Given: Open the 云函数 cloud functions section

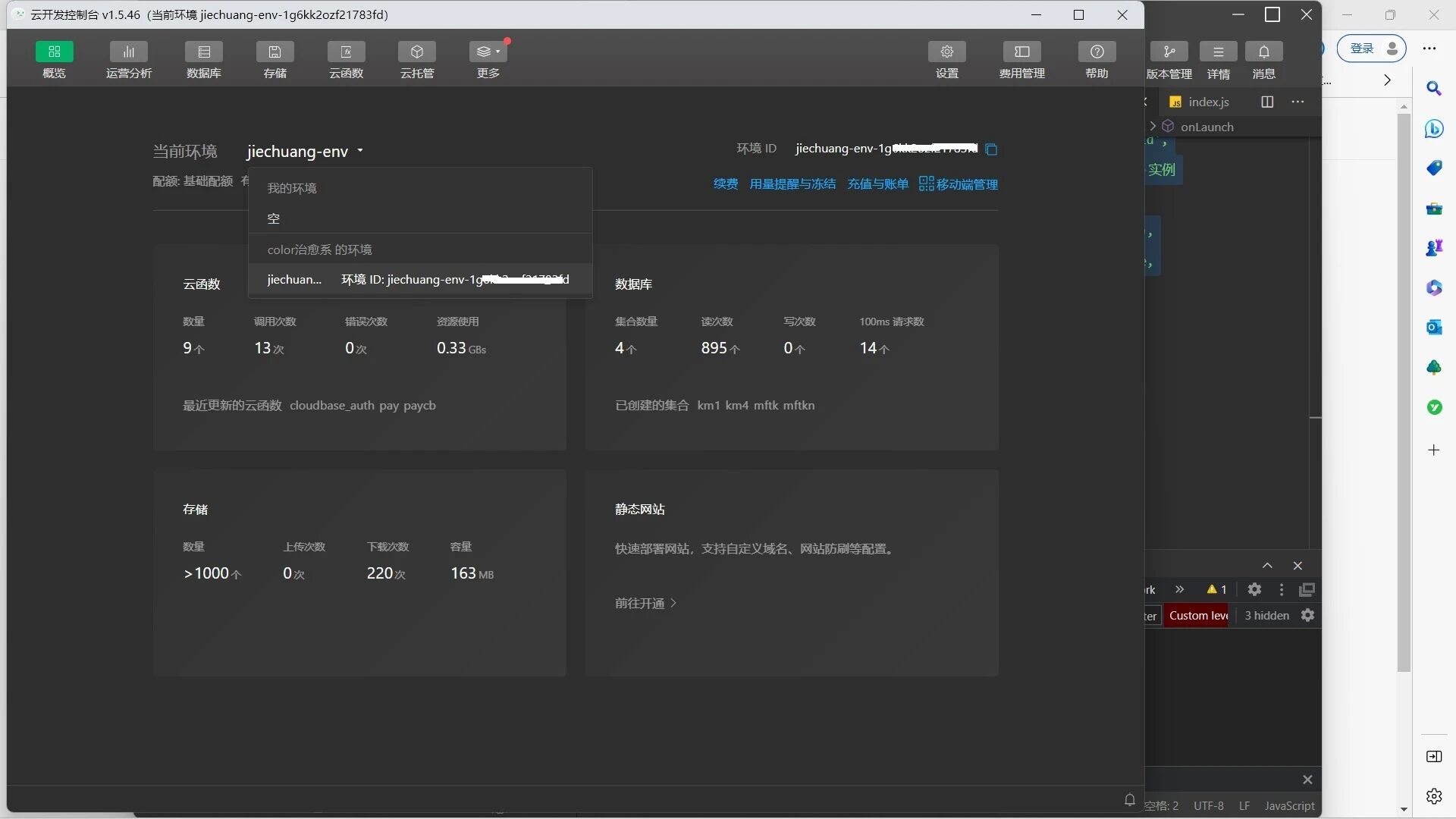Looking at the screenshot, I should tap(346, 52).
